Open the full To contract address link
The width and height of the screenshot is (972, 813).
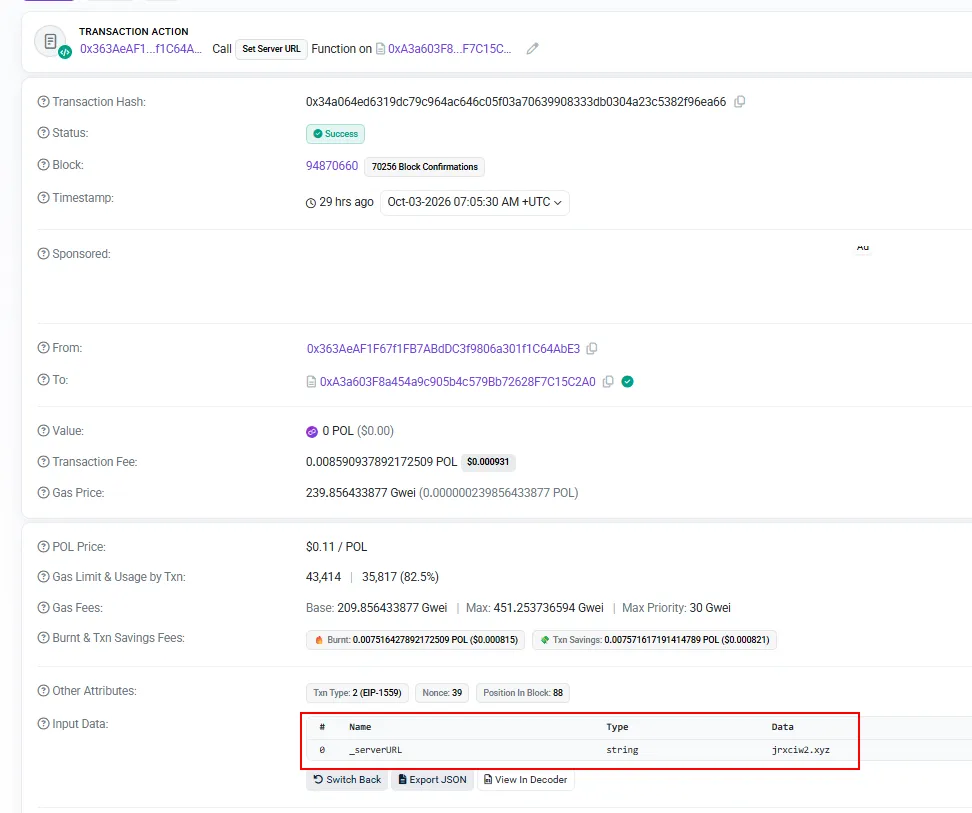[x=457, y=382]
